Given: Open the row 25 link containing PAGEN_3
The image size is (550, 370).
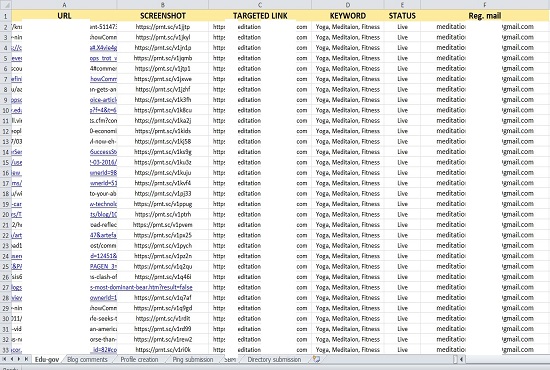Looking at the screenshot, I should click(103, 266).
